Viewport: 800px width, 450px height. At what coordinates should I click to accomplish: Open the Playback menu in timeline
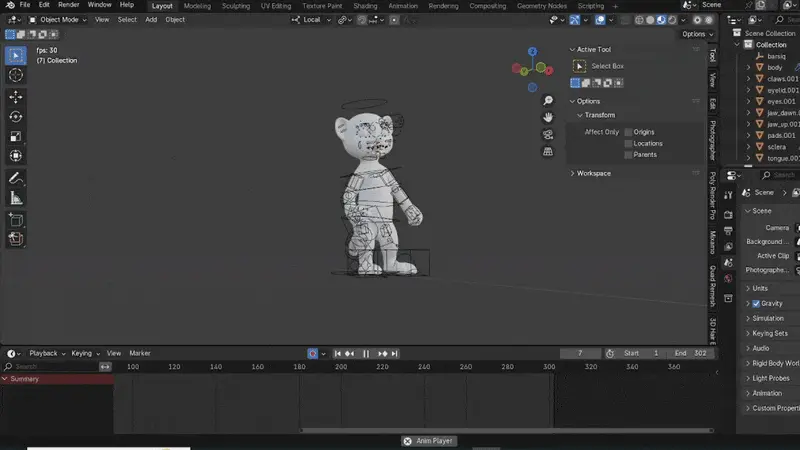44,353
